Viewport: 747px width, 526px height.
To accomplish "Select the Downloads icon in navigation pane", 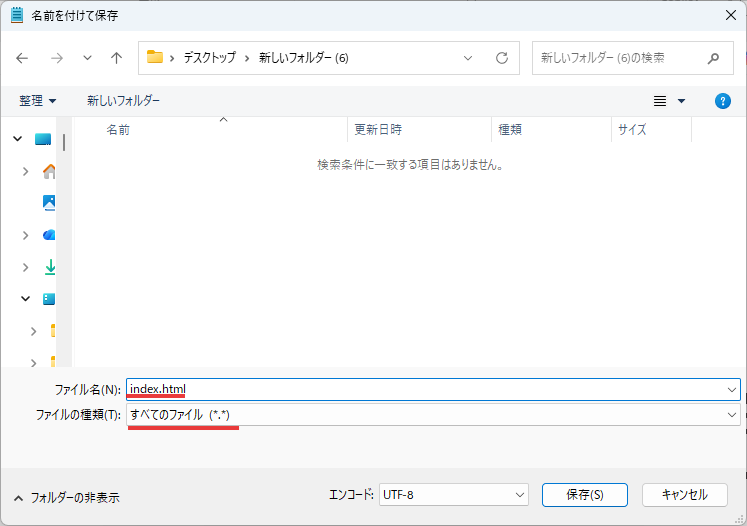I will click(x=49, y=267).
